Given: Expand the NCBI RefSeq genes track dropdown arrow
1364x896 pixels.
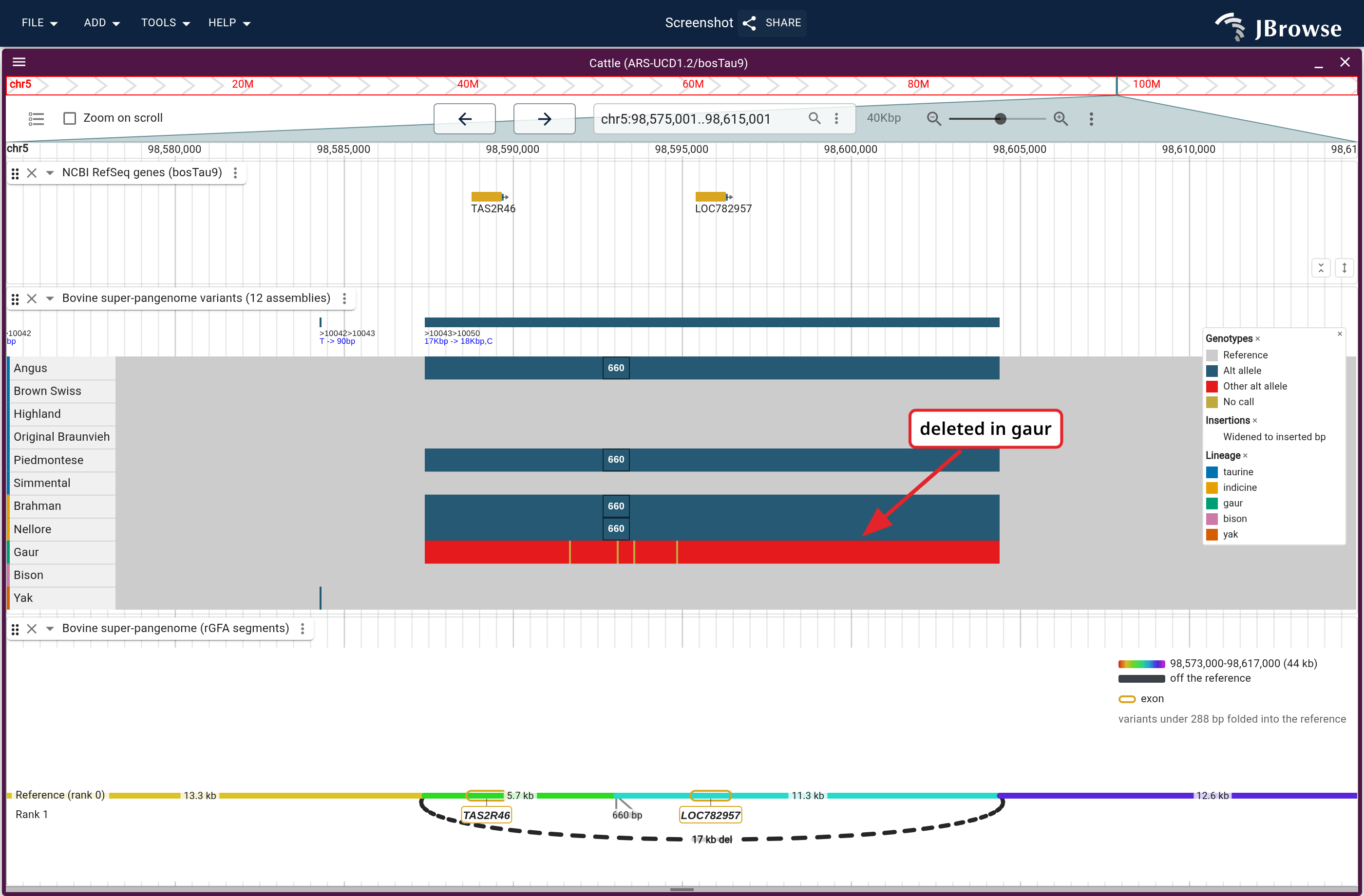Looking at the screenshot, I should pos(50,173).
